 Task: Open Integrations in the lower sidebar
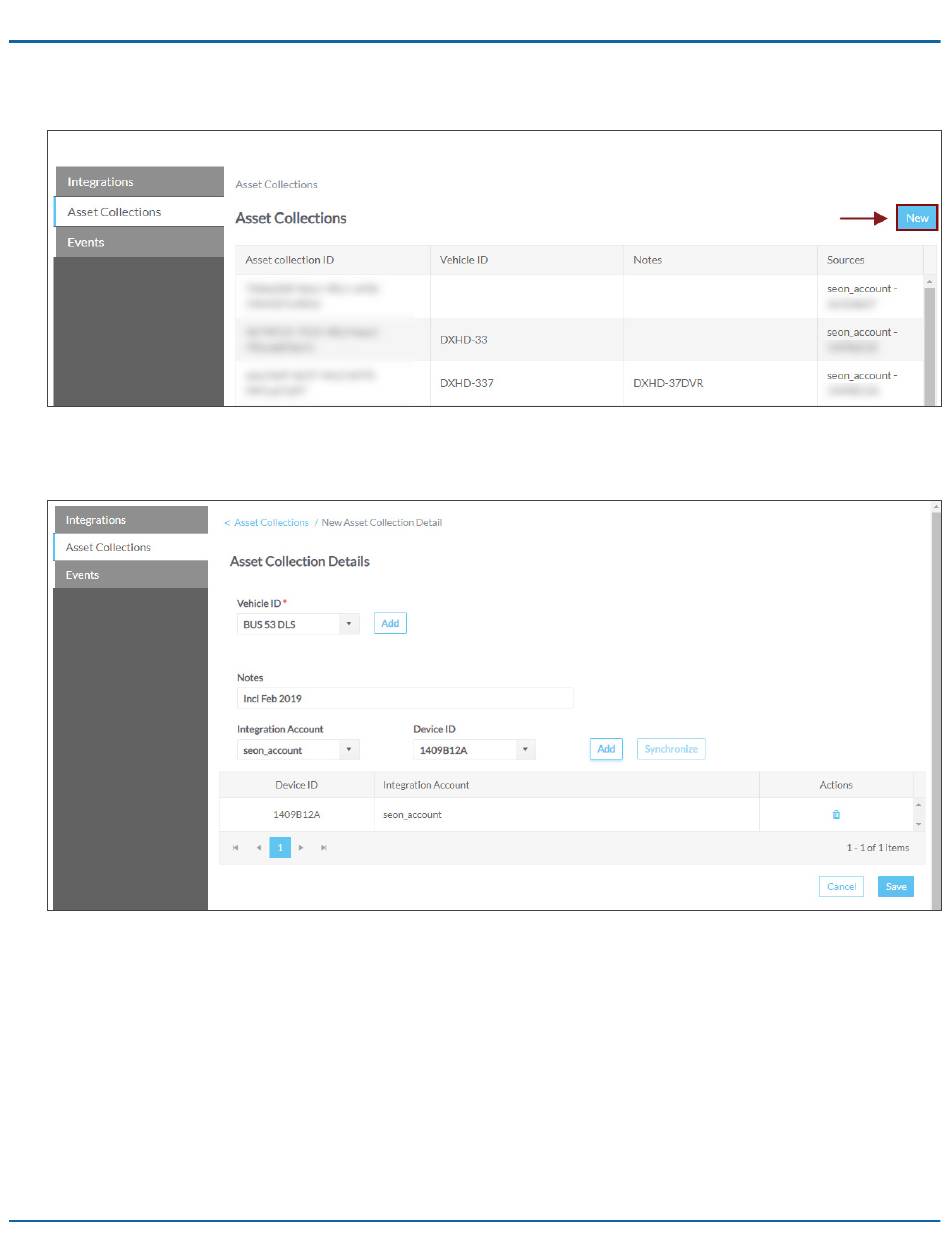point(130,520)
